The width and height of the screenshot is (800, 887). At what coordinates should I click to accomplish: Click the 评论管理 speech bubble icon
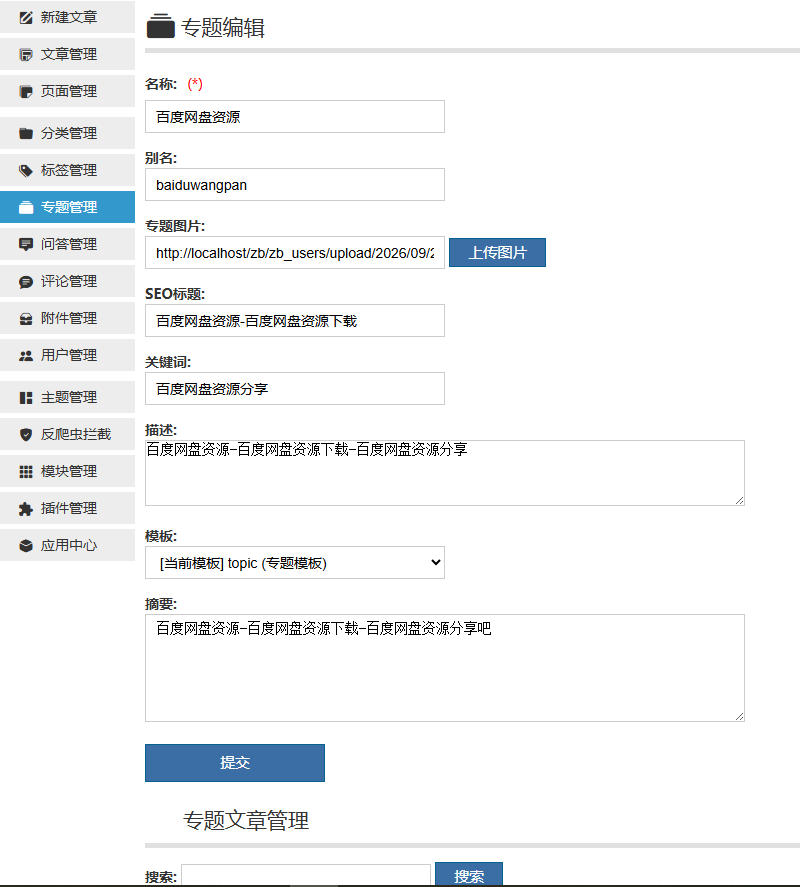[26, 282]
